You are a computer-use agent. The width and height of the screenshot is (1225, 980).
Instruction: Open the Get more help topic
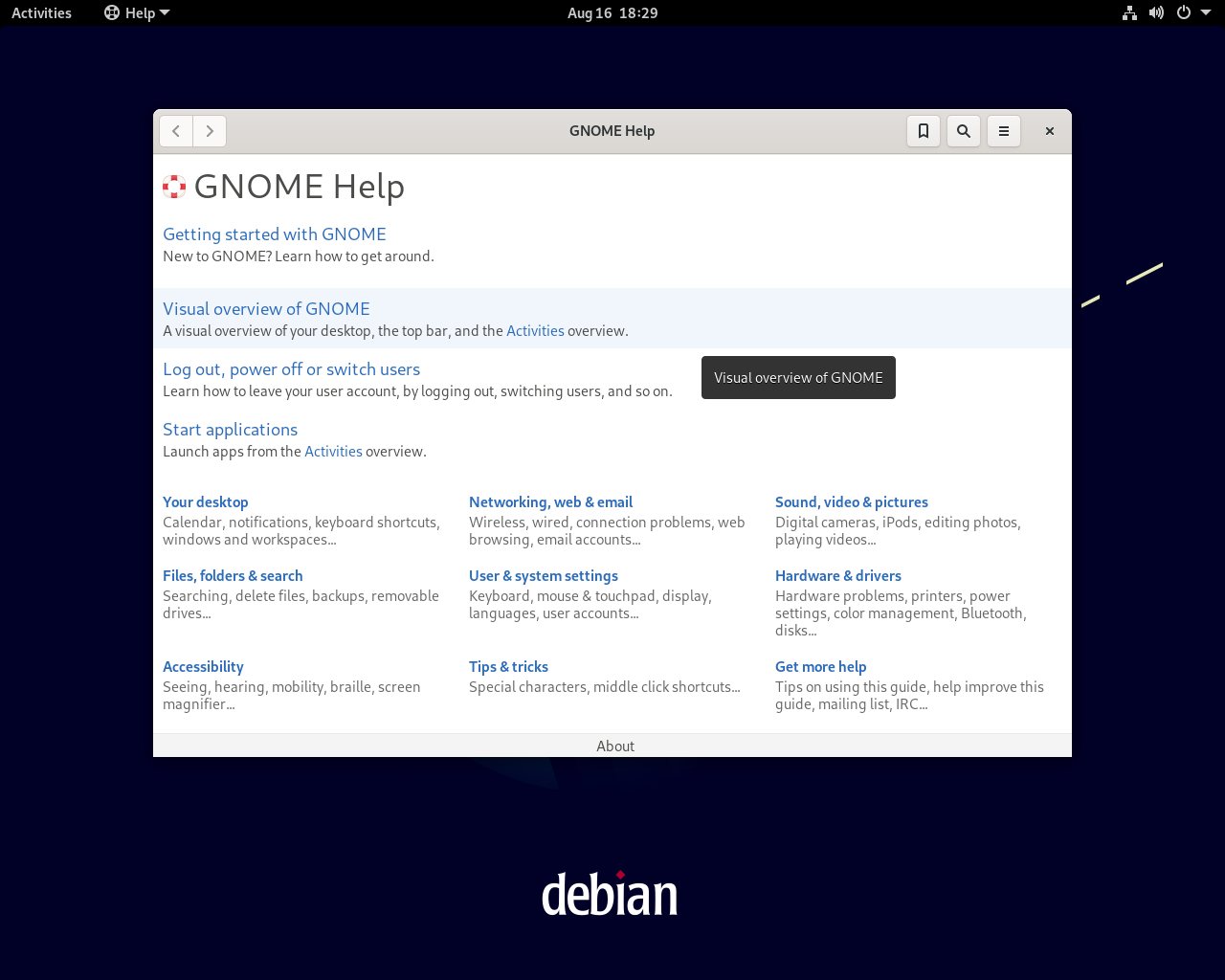(x=821, y=667)
